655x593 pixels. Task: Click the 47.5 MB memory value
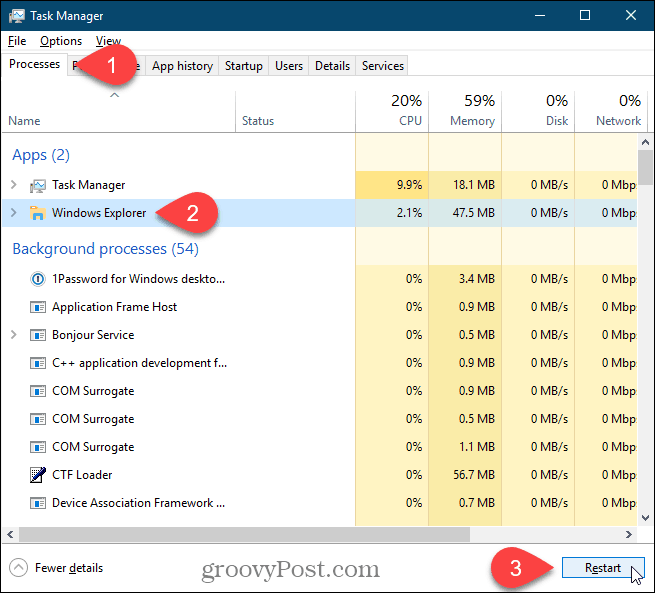pyautogui.click(x=474, y=213)
